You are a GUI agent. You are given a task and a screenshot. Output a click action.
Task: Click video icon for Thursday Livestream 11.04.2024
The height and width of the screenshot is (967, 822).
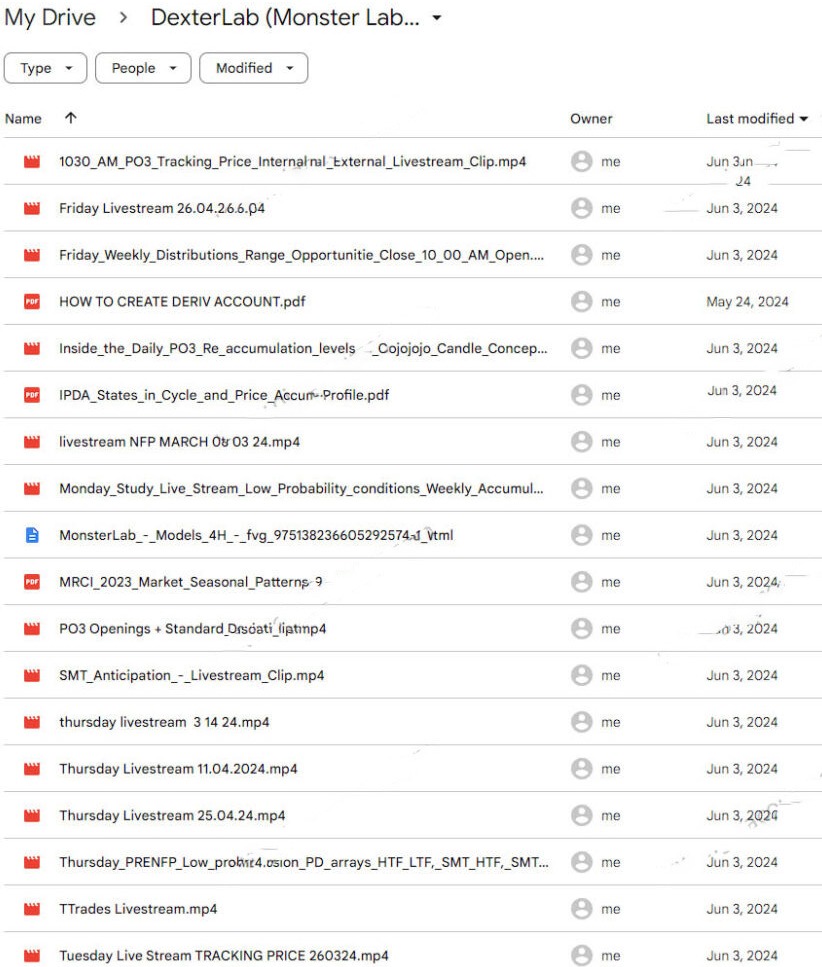coord(32,769)
